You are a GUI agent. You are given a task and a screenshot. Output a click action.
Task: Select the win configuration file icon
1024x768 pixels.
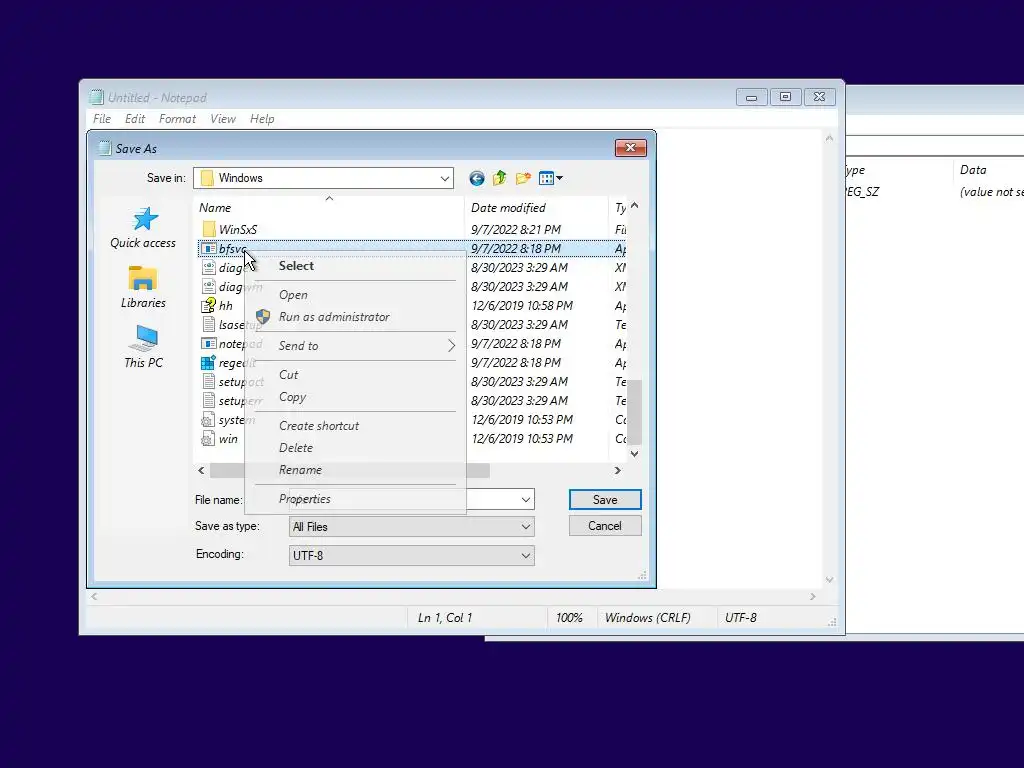pos(209,439)
